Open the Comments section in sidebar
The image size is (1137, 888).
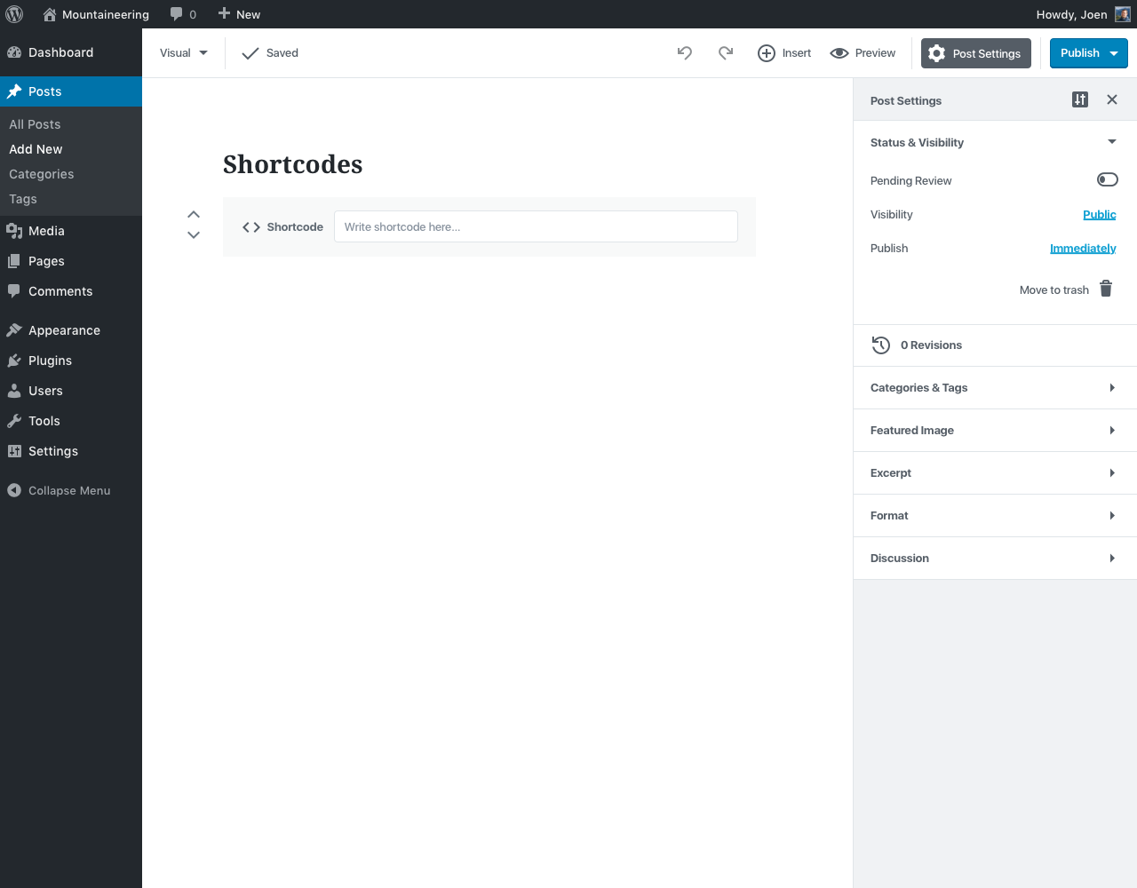pyautogui.click(x=71, y=291)
